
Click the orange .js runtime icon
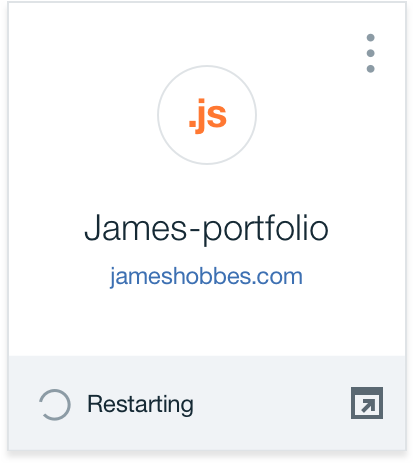tap(208, 116)
